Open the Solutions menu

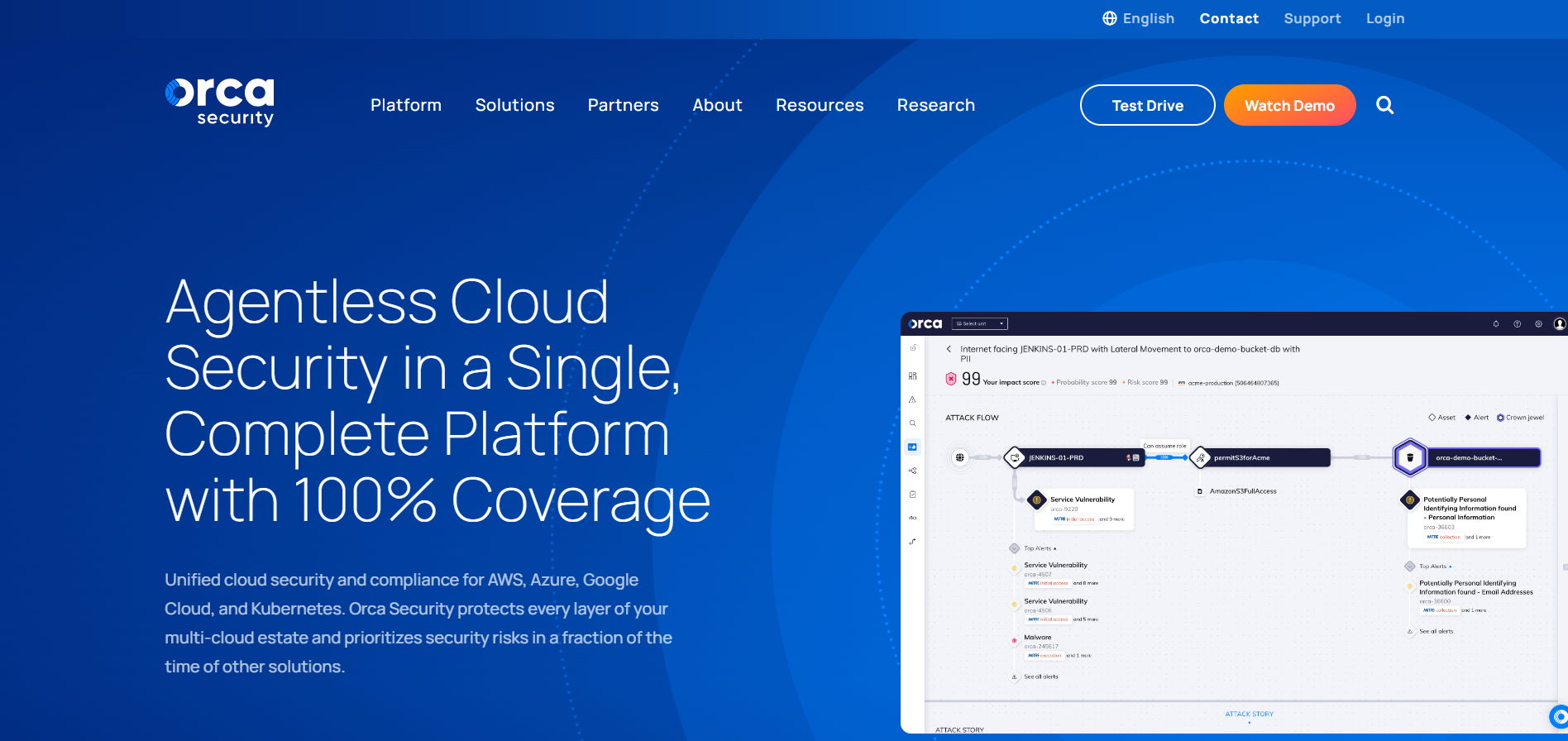click(x=514, y=105)
